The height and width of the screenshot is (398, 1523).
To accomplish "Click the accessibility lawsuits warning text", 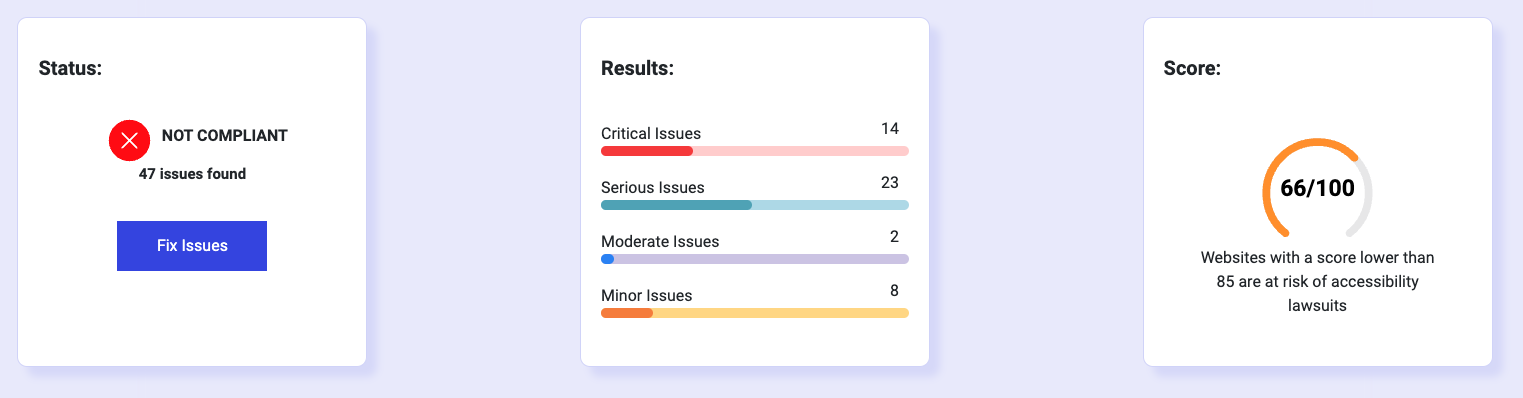I will pyautogui.click(x=1318, y=282).
